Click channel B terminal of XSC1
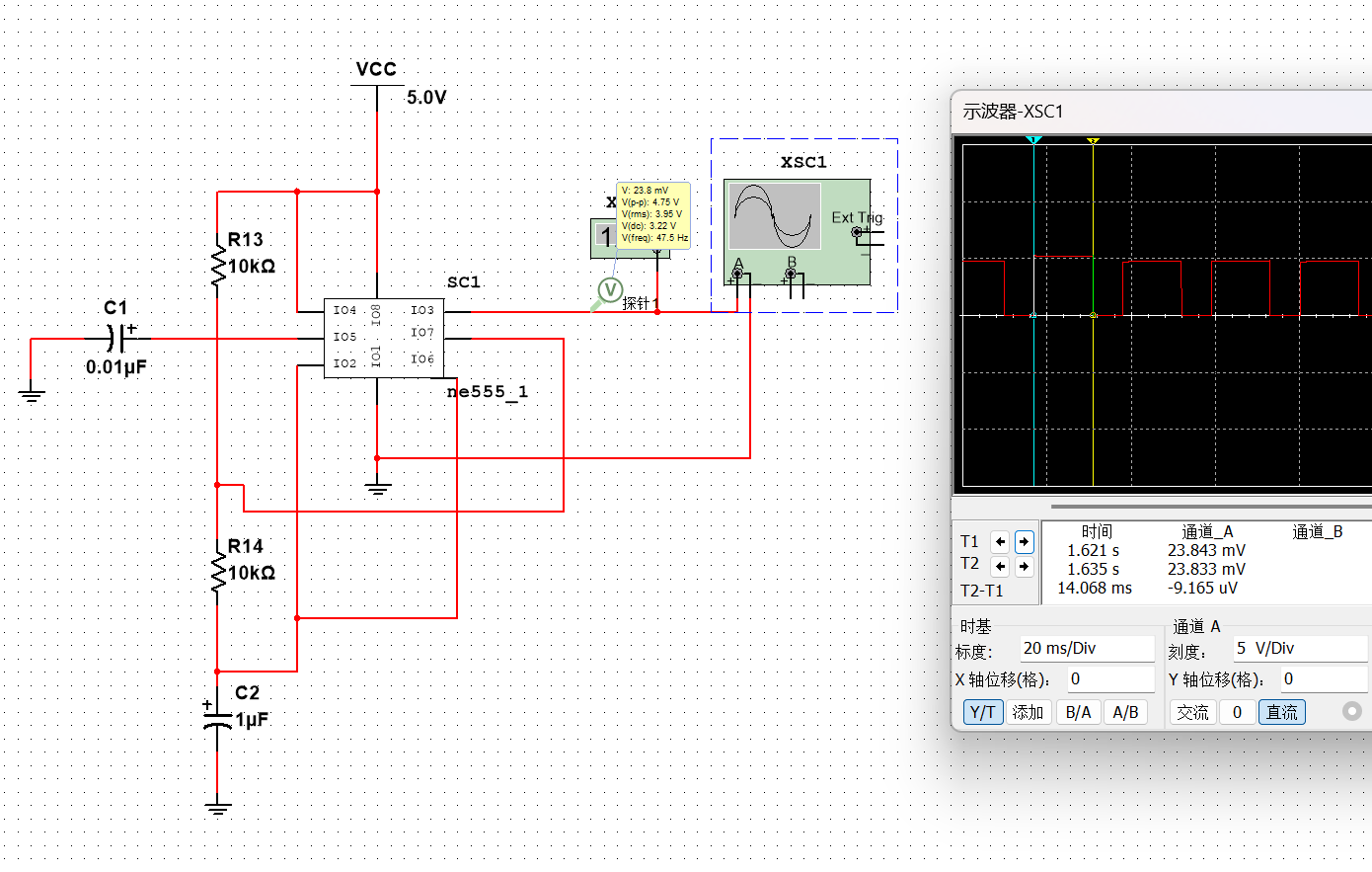 tap(790, 274)
